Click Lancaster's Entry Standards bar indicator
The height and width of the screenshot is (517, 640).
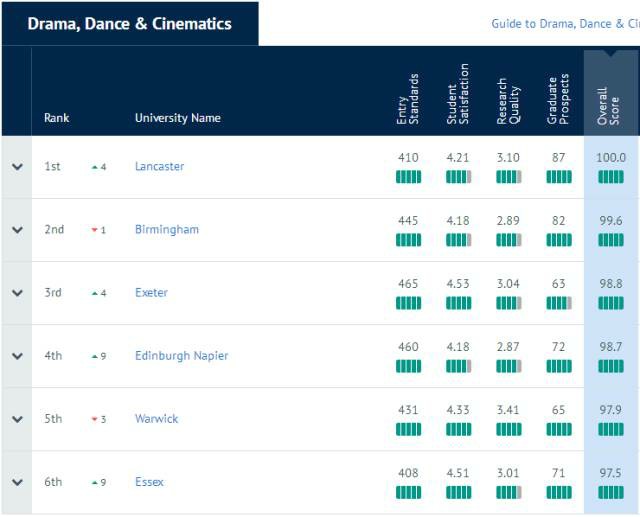(408, 177)
